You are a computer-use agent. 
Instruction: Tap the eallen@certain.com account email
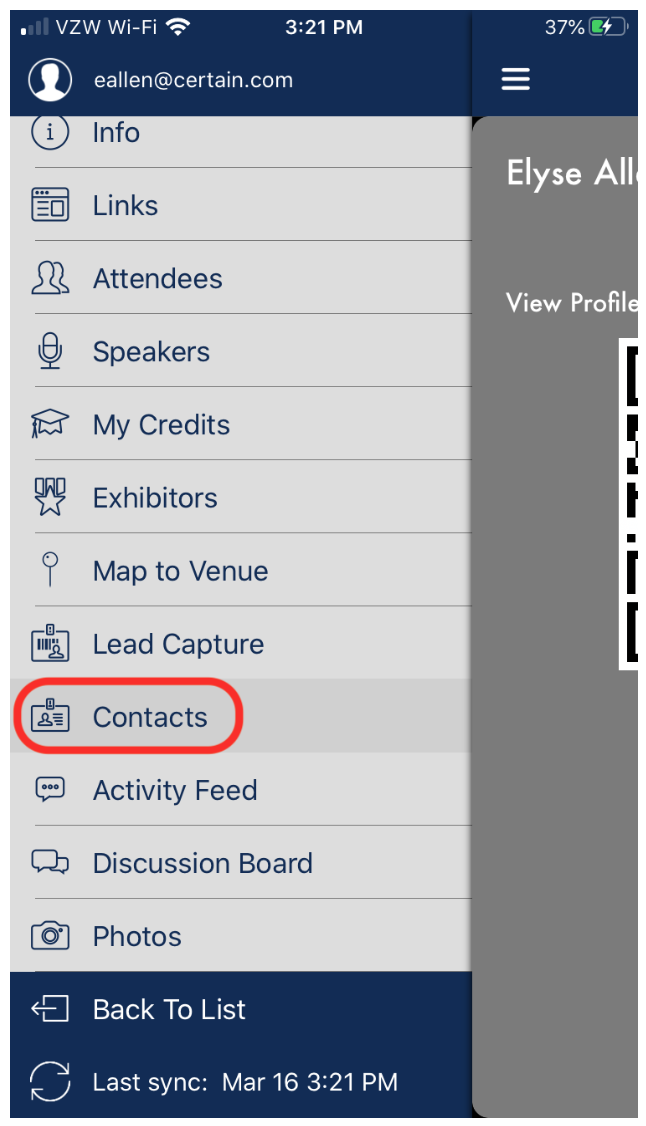[193, 80]
